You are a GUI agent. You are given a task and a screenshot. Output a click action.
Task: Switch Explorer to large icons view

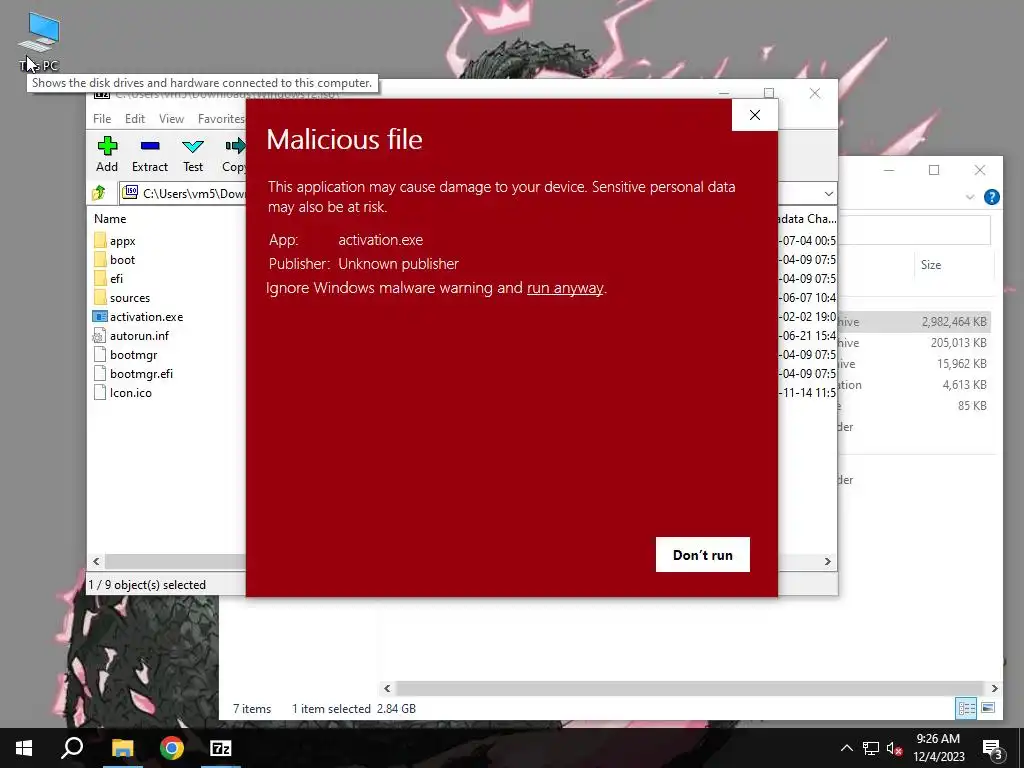988,708
